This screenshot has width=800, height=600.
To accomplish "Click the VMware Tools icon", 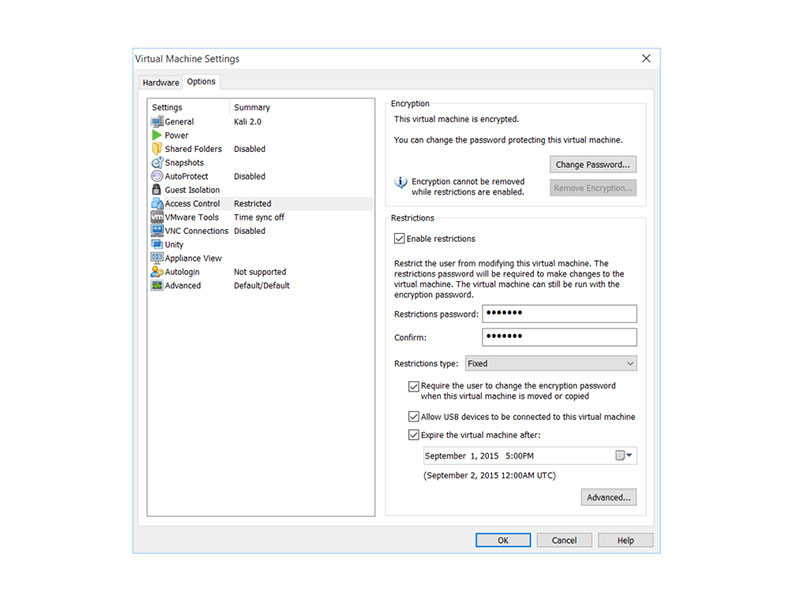I will (157, 217).
